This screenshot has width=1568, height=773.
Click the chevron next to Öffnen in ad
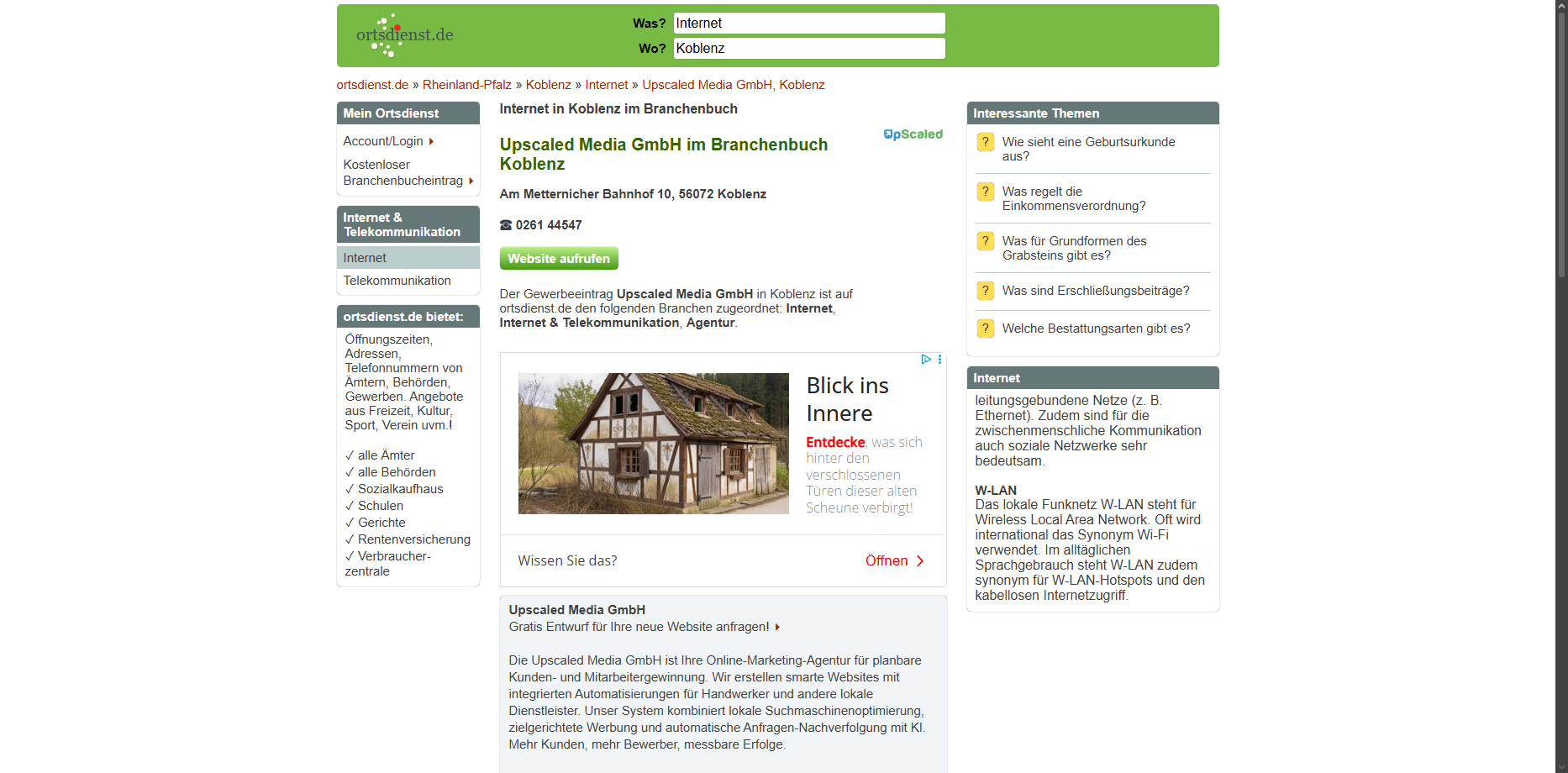920,561
